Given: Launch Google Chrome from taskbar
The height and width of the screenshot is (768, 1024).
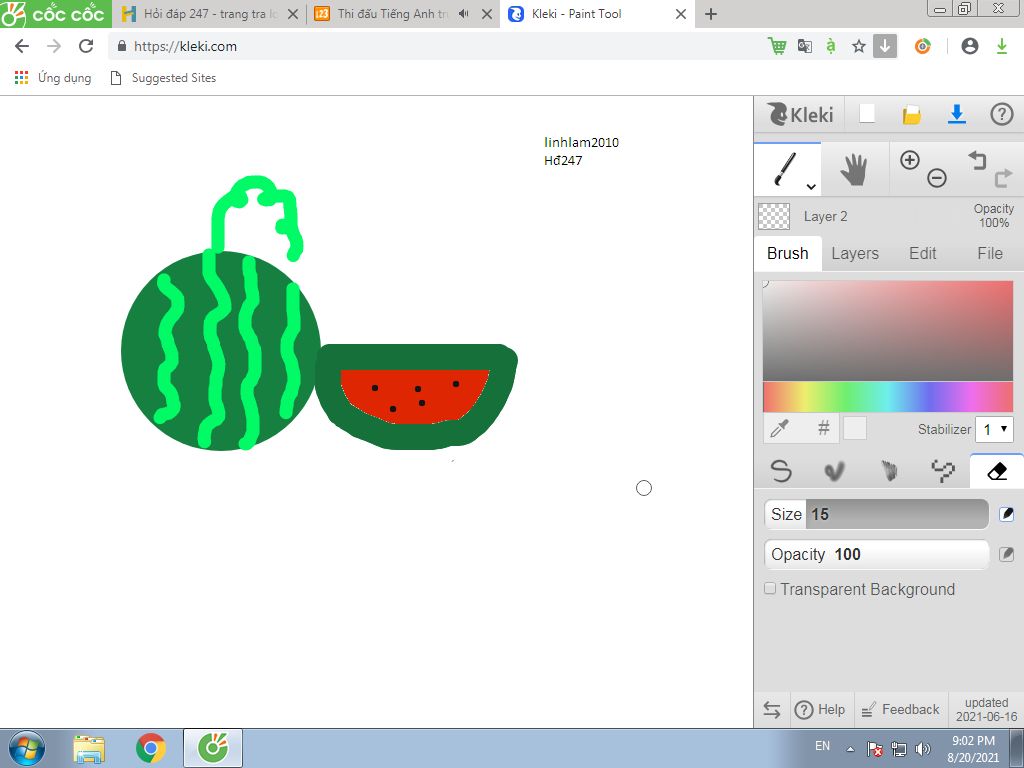Looking at the screenshot, I should 151,748.
